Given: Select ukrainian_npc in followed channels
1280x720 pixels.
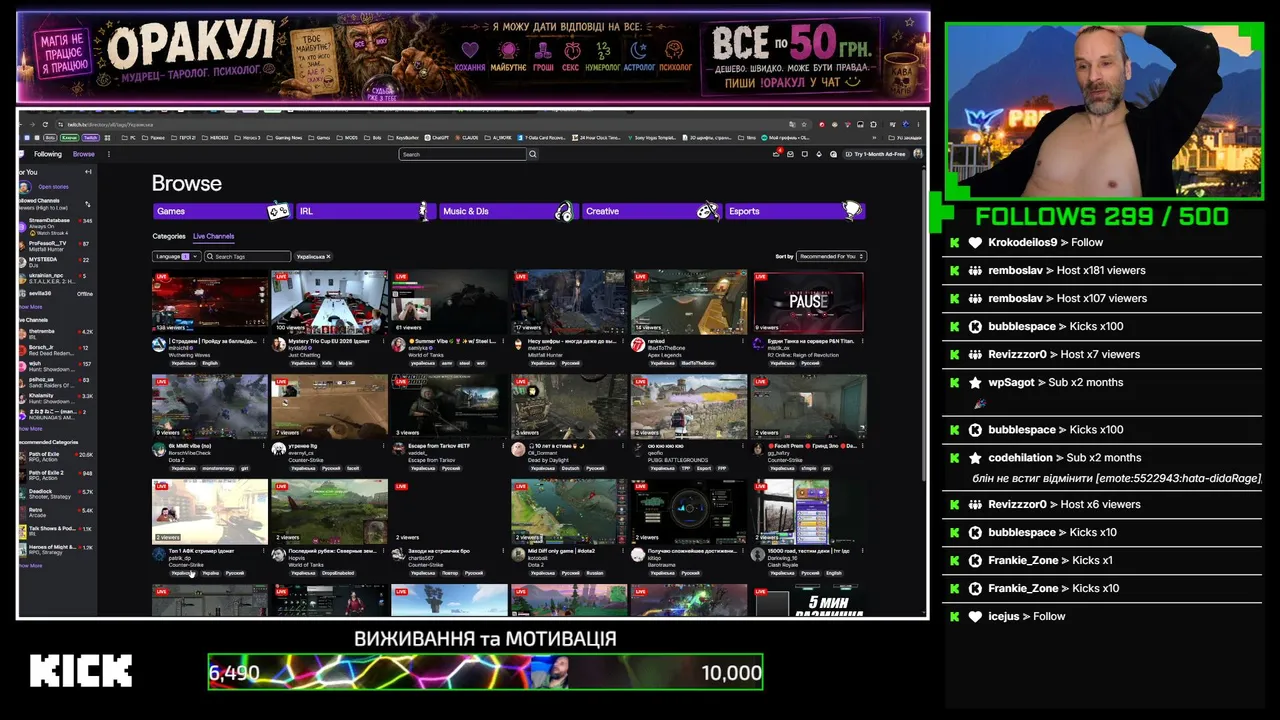Looking at the screenshot, I should 56,278.
